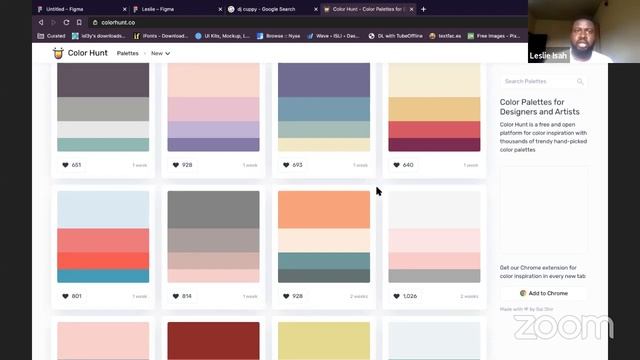
Task: Click the Add to Chrome button
Action: pos(544,293)
